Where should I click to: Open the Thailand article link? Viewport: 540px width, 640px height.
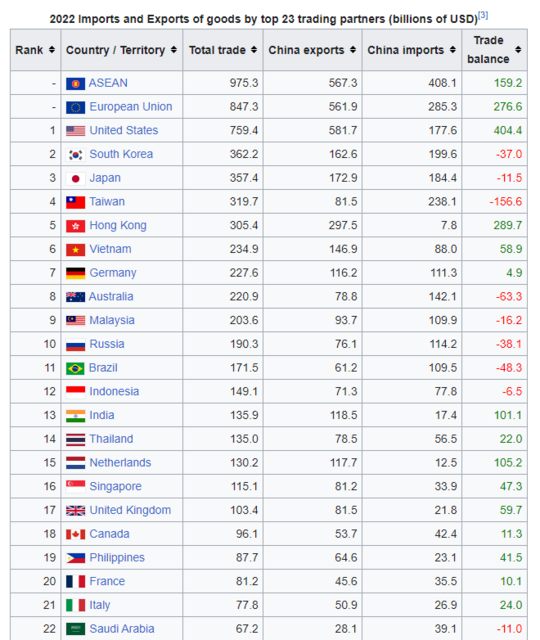click(x=111, y=439)
